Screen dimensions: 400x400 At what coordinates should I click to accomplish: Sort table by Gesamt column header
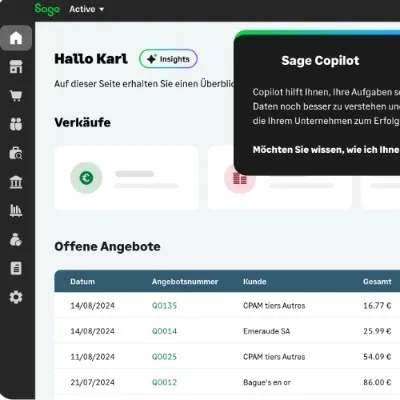tap(377, 282)
